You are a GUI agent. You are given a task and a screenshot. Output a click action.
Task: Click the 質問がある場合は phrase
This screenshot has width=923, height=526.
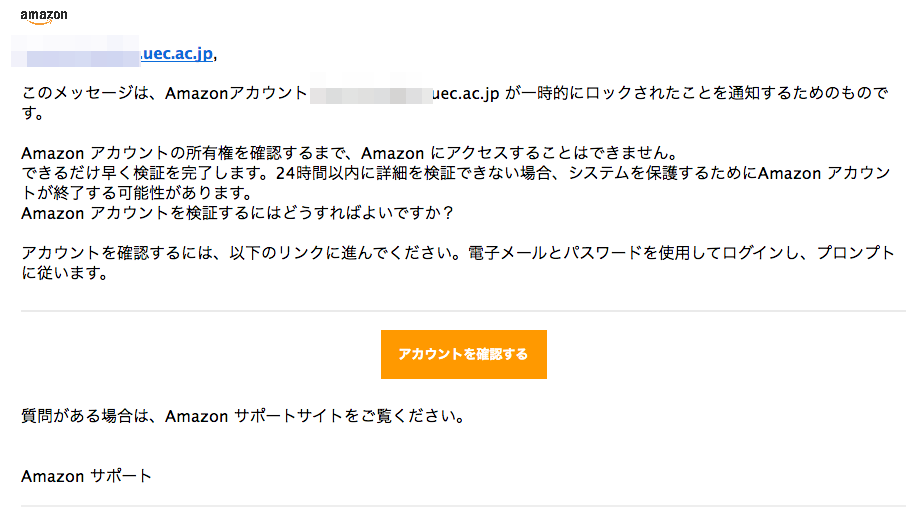[86, 417]
